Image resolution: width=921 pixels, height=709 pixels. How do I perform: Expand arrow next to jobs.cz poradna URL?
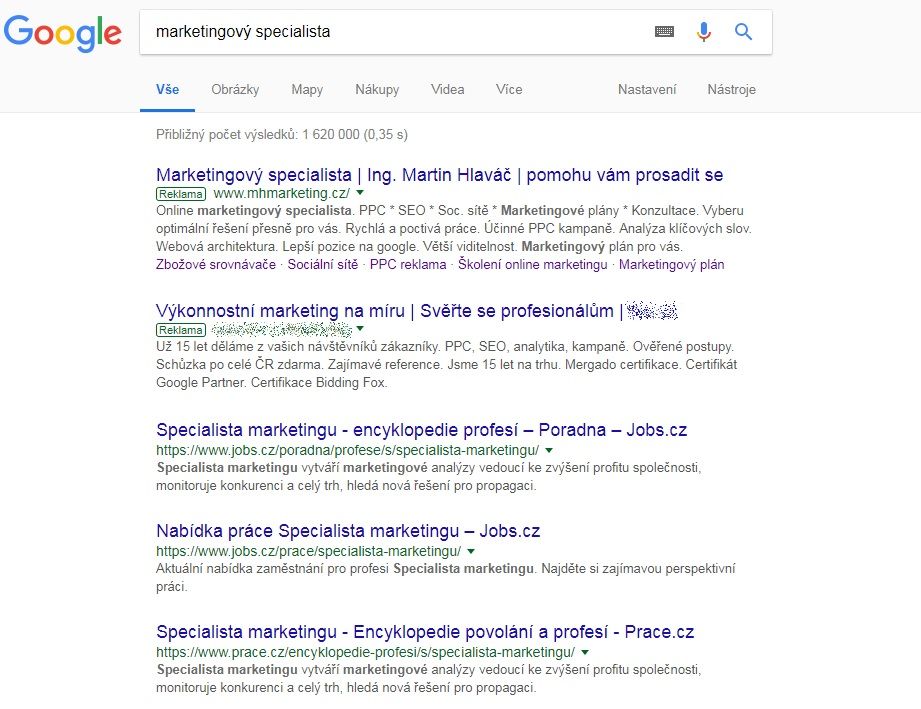[549, 451]
